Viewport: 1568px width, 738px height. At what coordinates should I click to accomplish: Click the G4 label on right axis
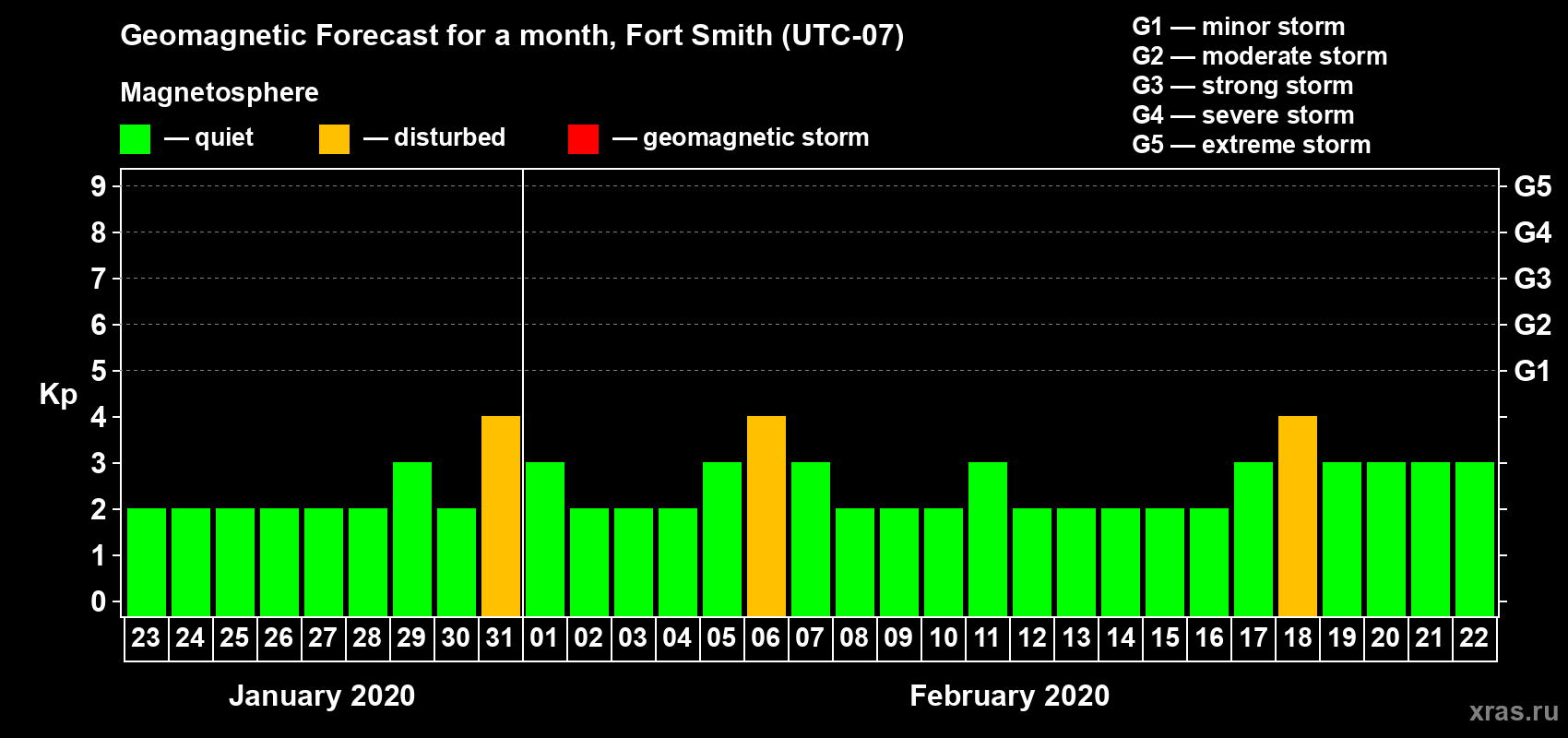pos(1533,232)
